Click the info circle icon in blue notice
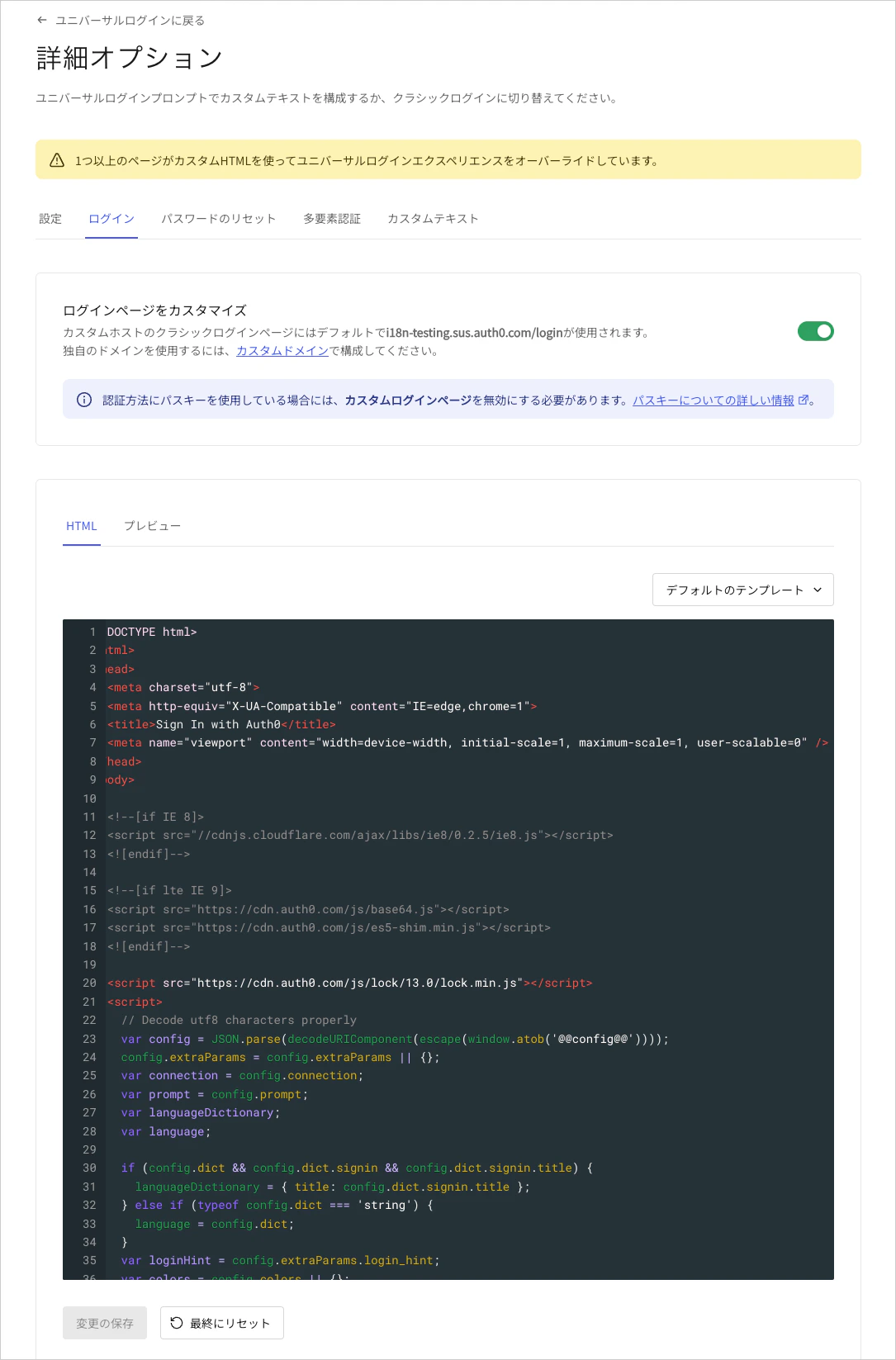The image size is (896, 1360). (84, 400)
